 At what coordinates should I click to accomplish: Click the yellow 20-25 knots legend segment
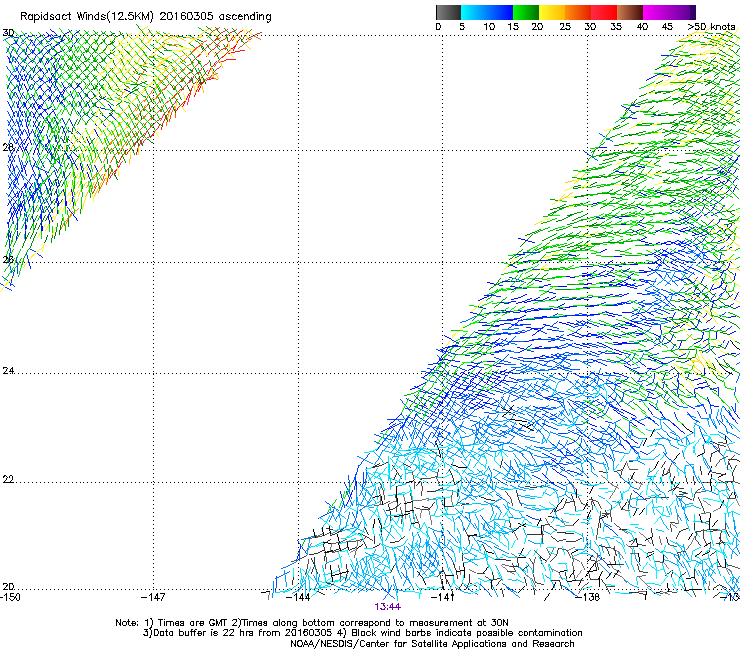[552, 12]
